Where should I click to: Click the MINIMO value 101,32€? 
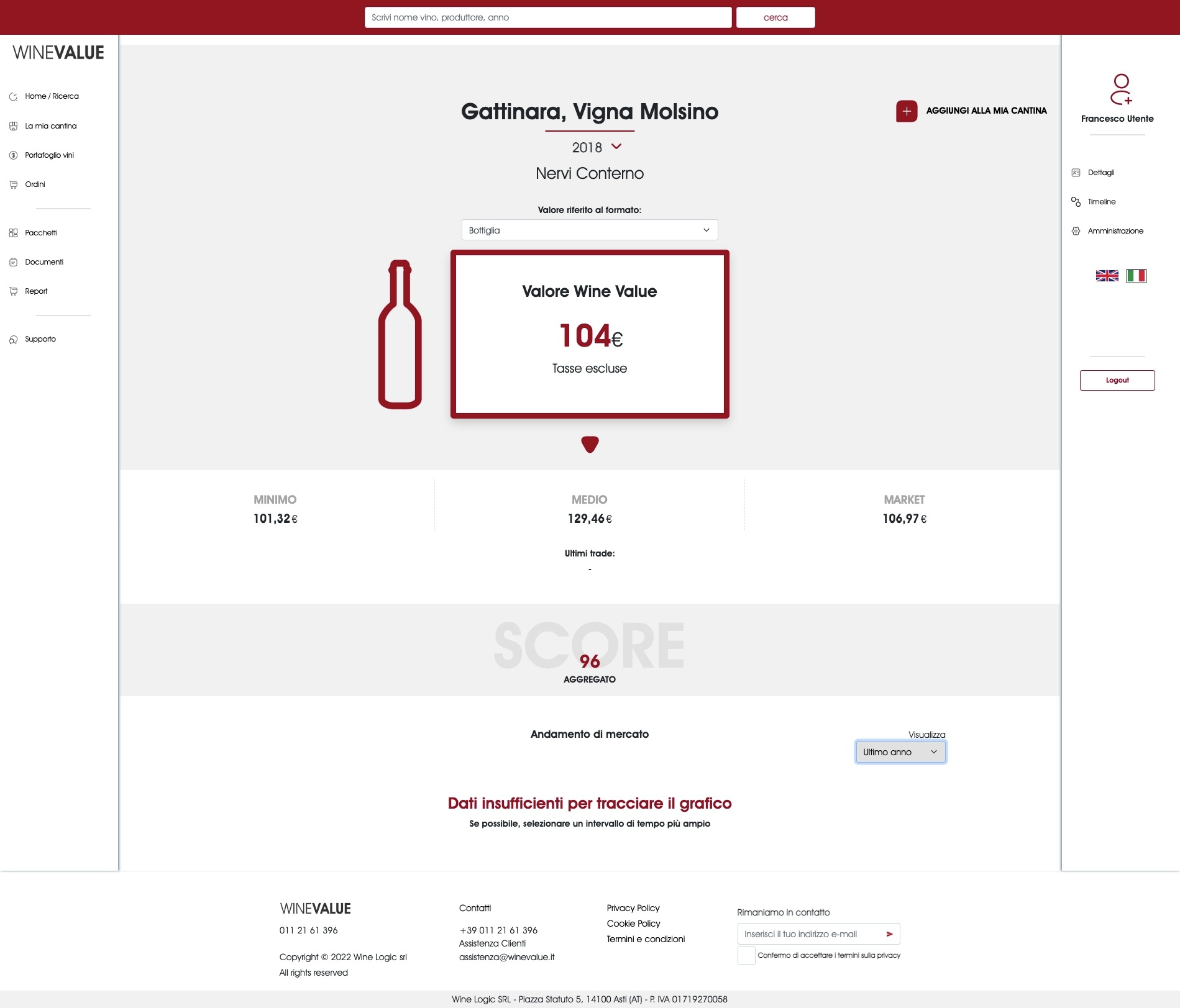275,519
